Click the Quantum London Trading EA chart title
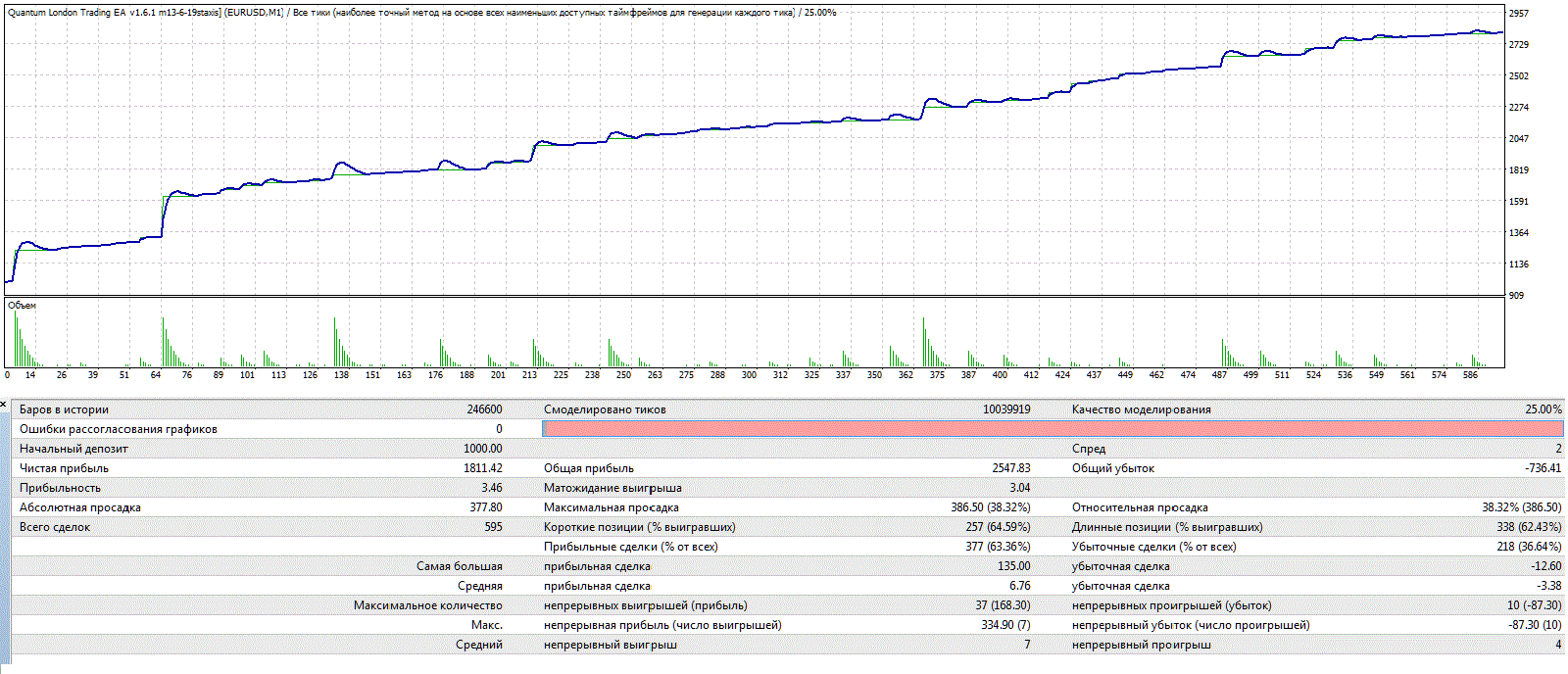Viewport: 1568px width, 674px height. coord(421,13)
